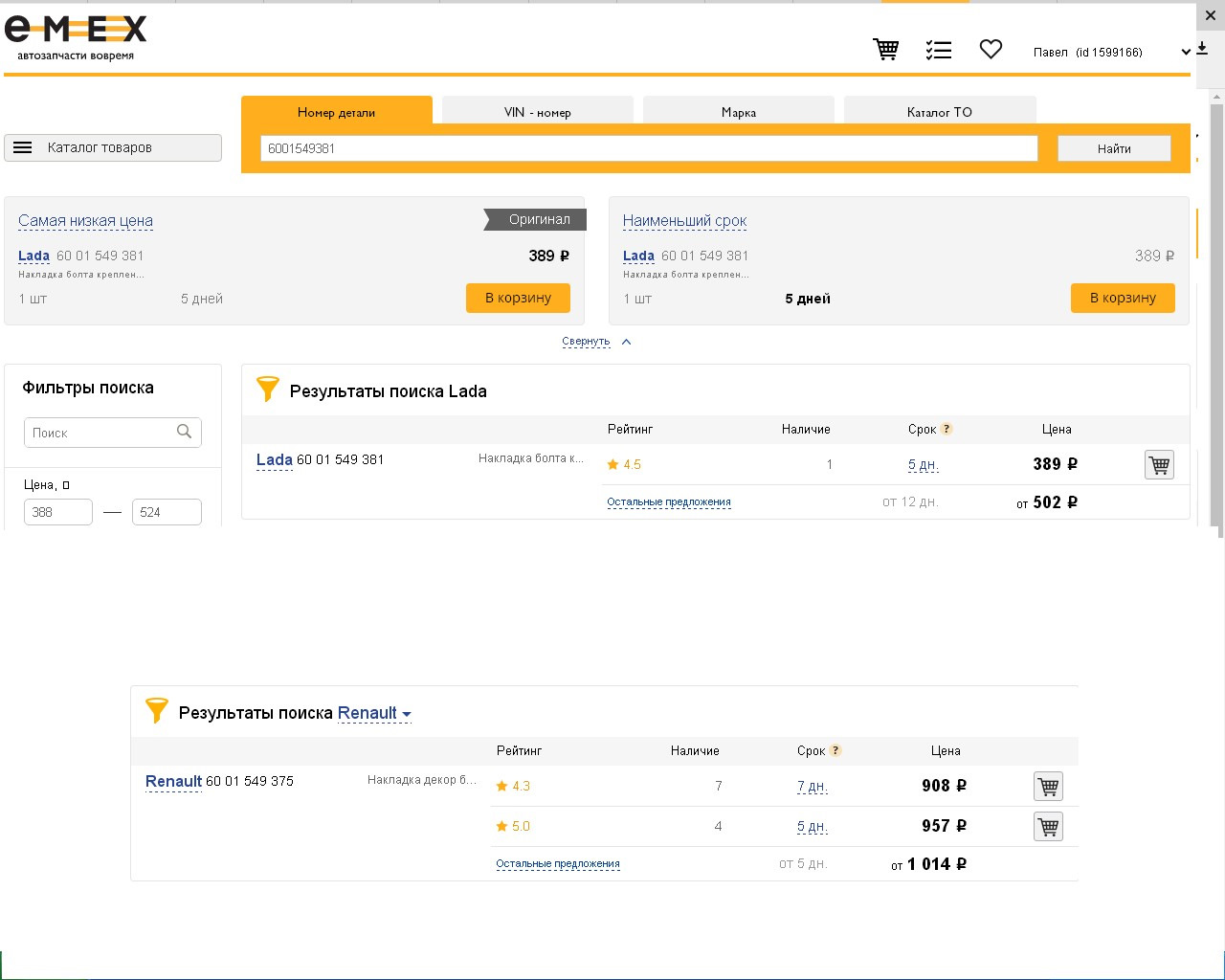Image resolution: width=1225 pixels, height=980 pixels.
Task: Click Накладка декор б... description text
Action: (422, 780)
